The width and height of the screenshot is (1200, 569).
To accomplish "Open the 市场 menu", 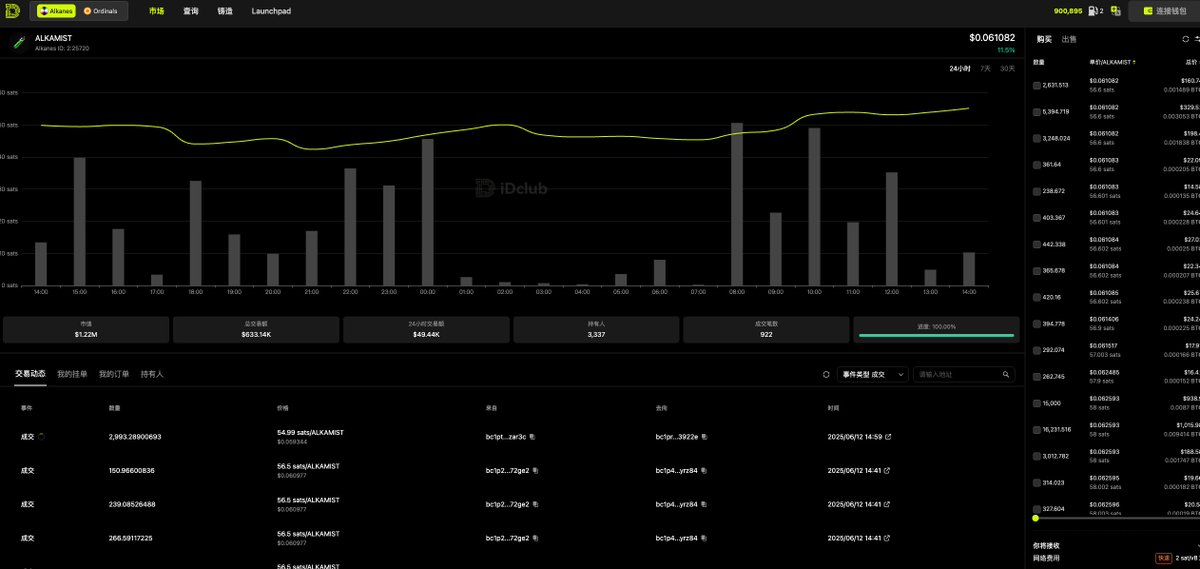I will 156,11.
